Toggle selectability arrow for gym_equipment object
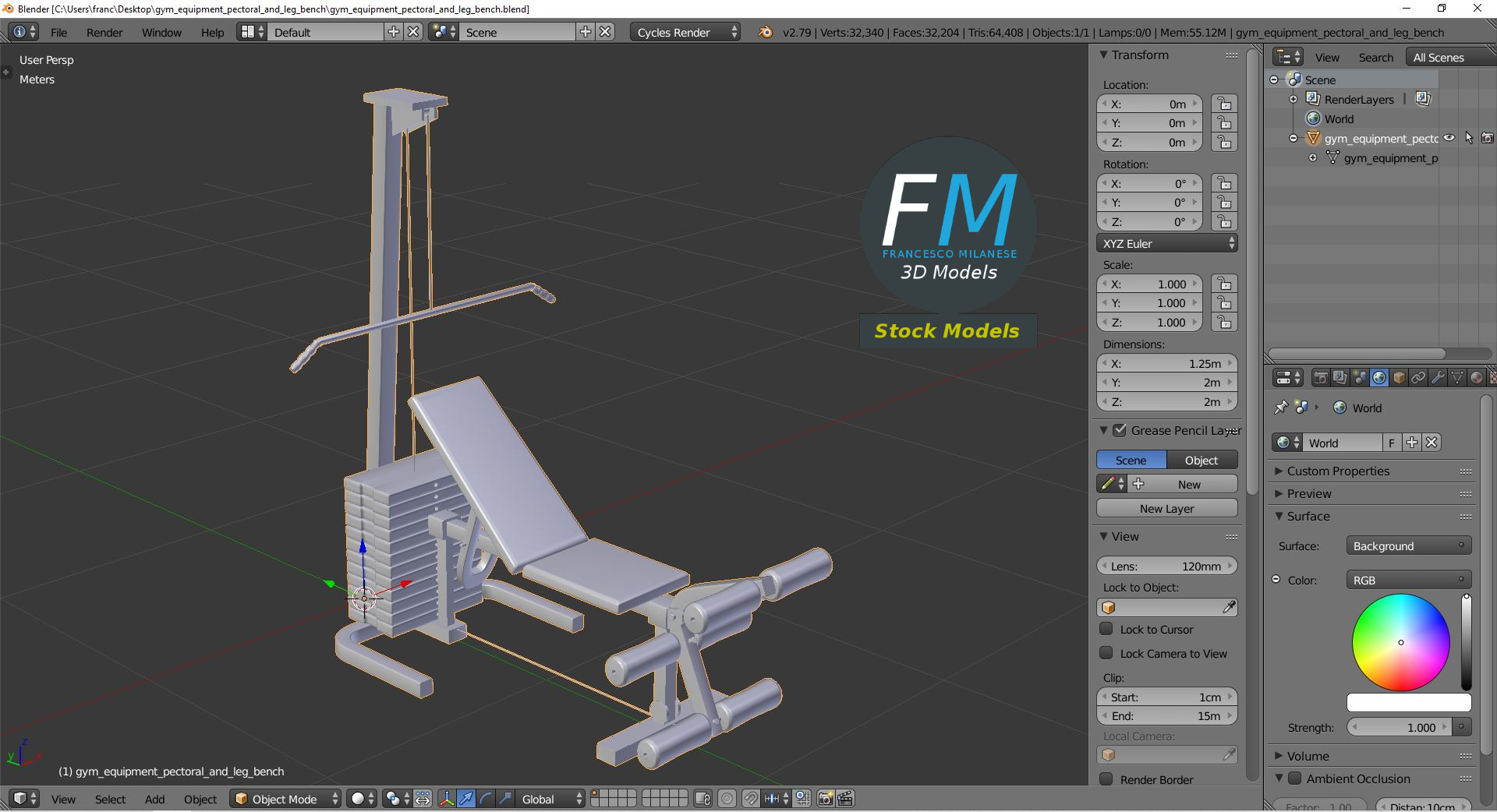The image size is (1497, 812). (x=1469, y=138)
